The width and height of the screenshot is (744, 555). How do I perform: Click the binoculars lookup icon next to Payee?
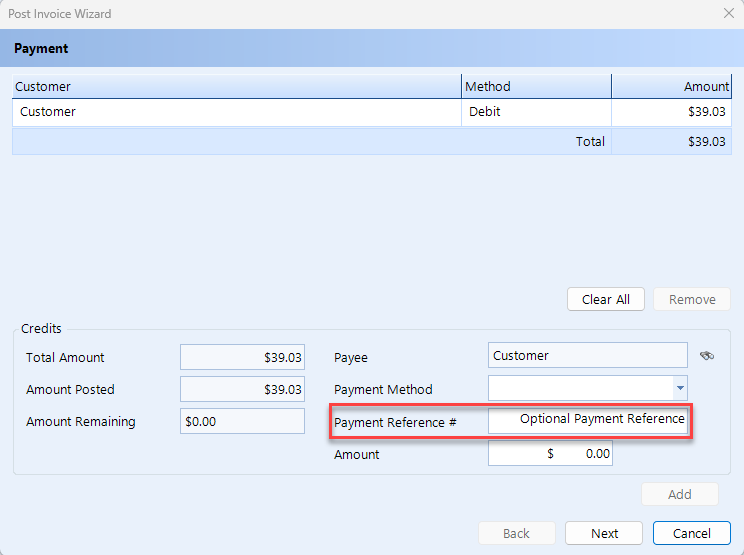707,355
